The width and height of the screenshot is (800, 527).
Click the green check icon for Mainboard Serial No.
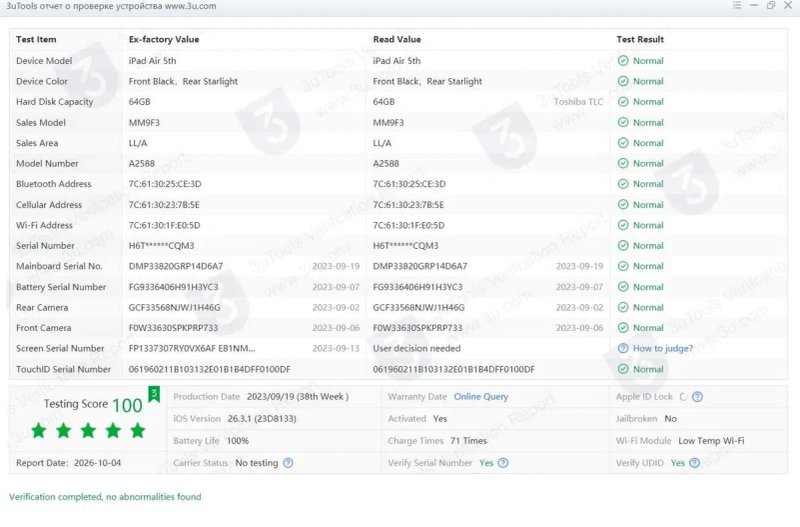[623, 266]
